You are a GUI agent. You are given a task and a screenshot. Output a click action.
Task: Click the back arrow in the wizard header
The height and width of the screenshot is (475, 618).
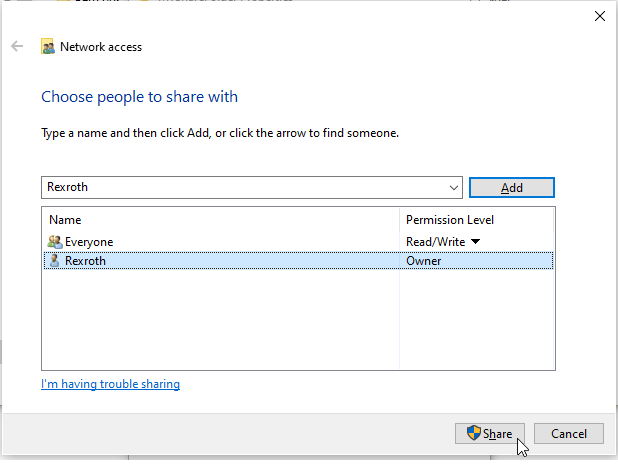[17, 46]
